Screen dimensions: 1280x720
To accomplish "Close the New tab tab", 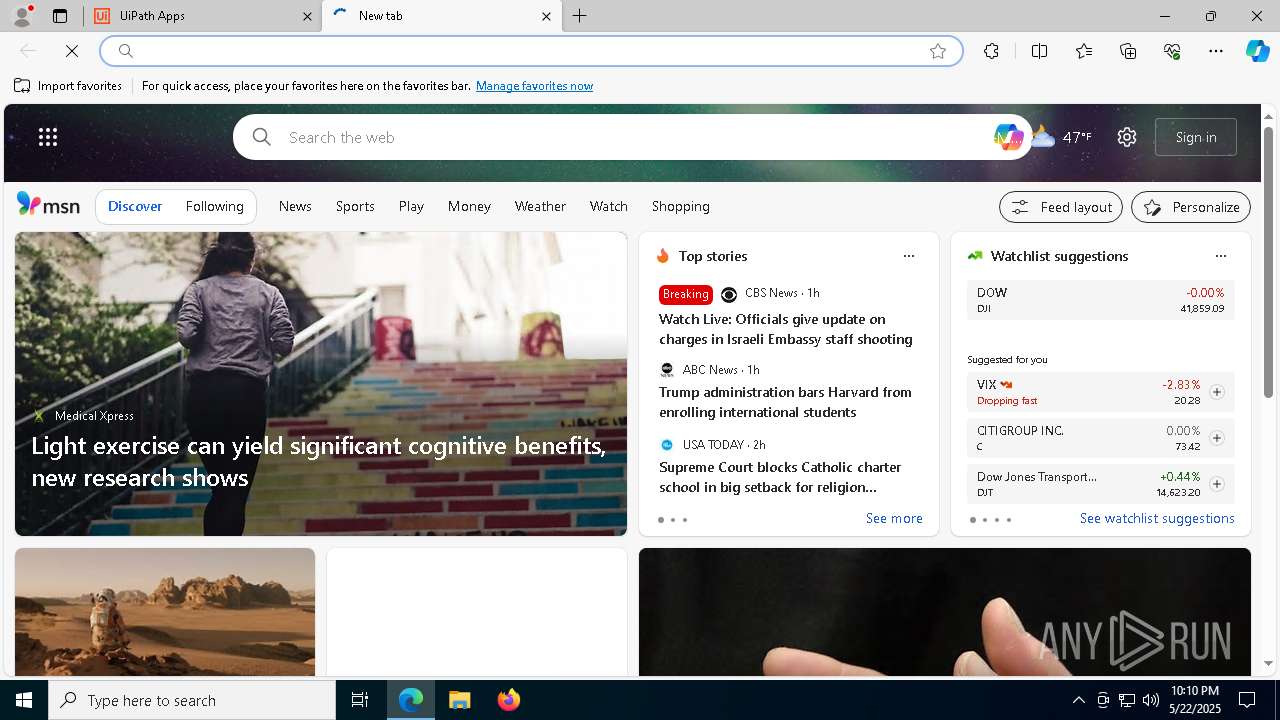I will (546, 16).
